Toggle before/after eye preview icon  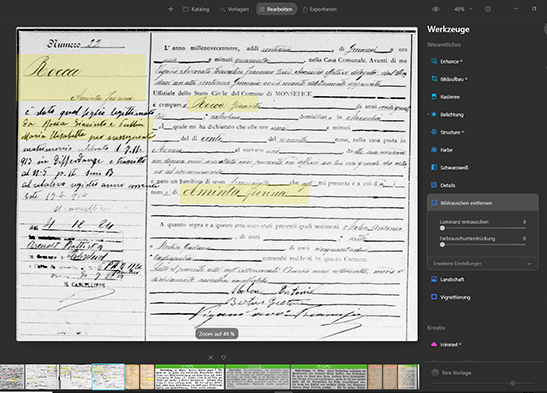(436, 9)
